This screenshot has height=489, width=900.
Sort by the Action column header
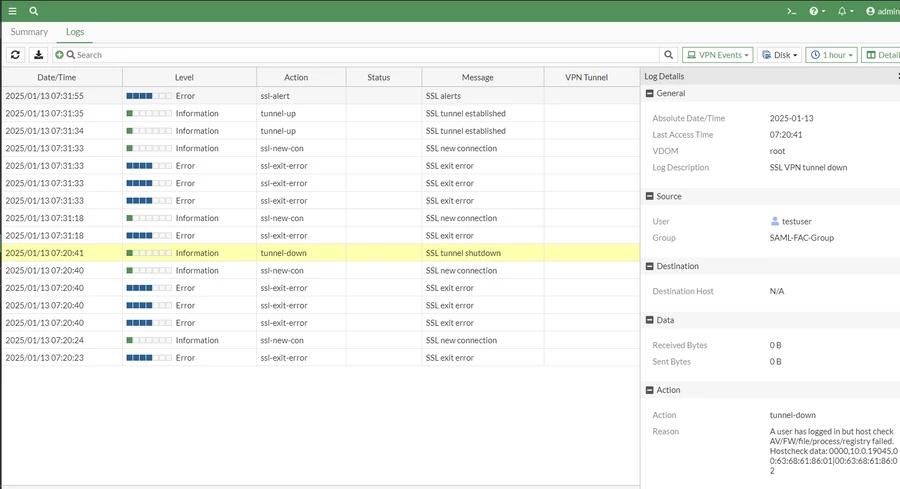296,77
